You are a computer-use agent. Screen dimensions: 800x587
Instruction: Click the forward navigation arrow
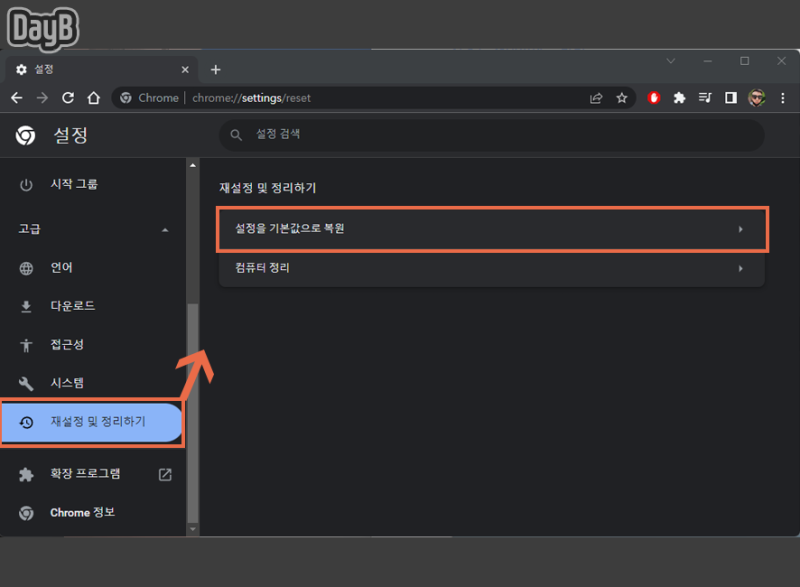[42, 98]
